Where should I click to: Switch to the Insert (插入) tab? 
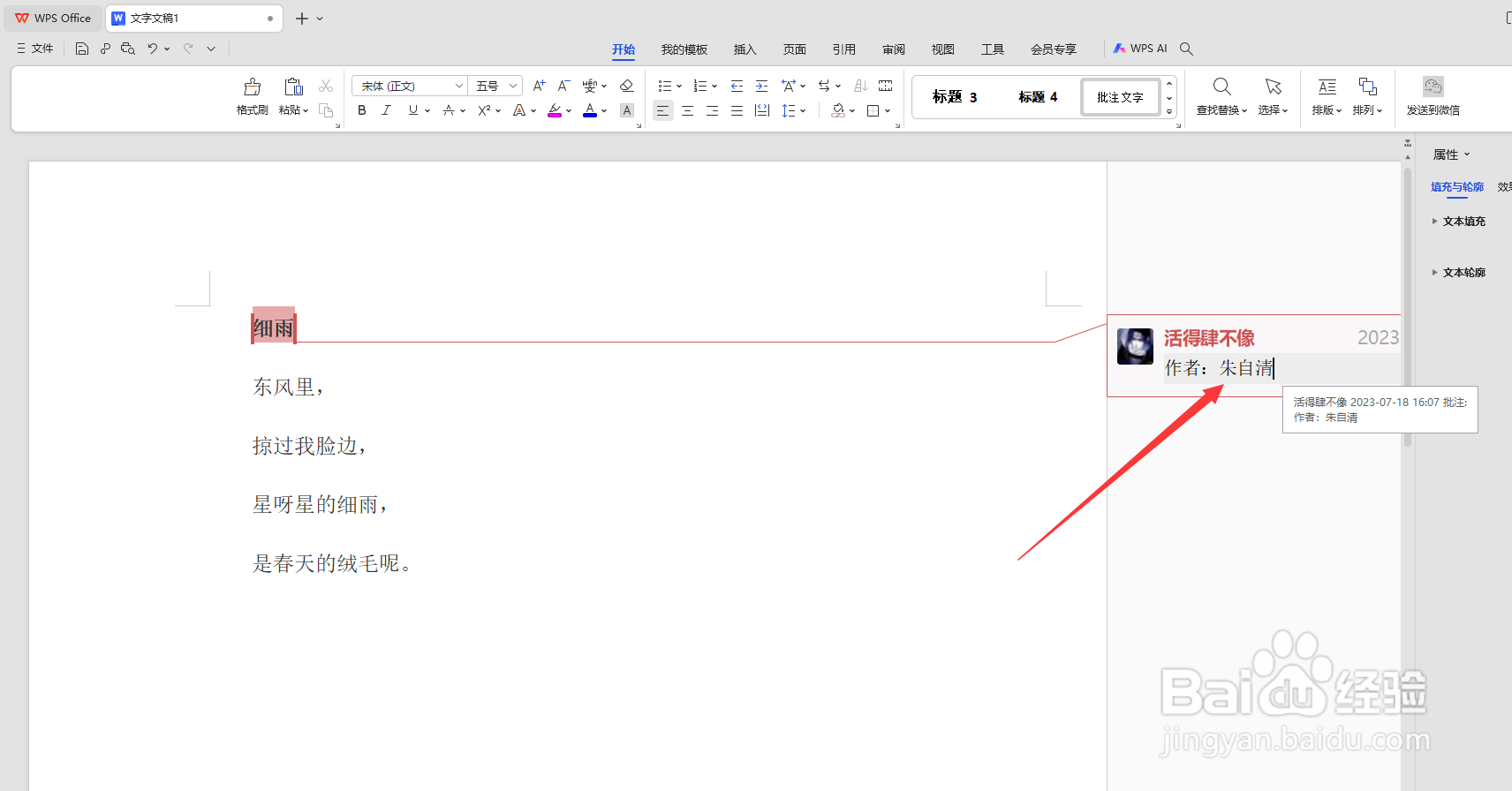tap(745, 49)
